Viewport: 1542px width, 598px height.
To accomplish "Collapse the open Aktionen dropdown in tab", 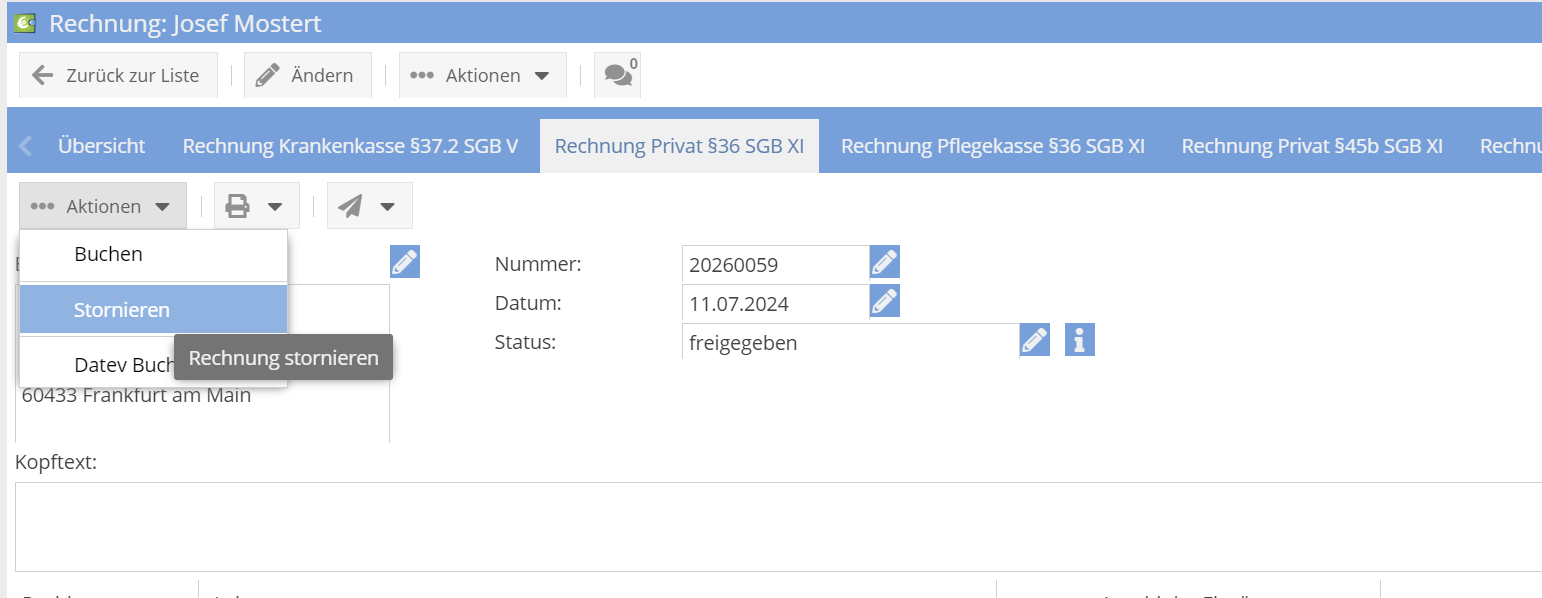I will (x=102, y=206).
